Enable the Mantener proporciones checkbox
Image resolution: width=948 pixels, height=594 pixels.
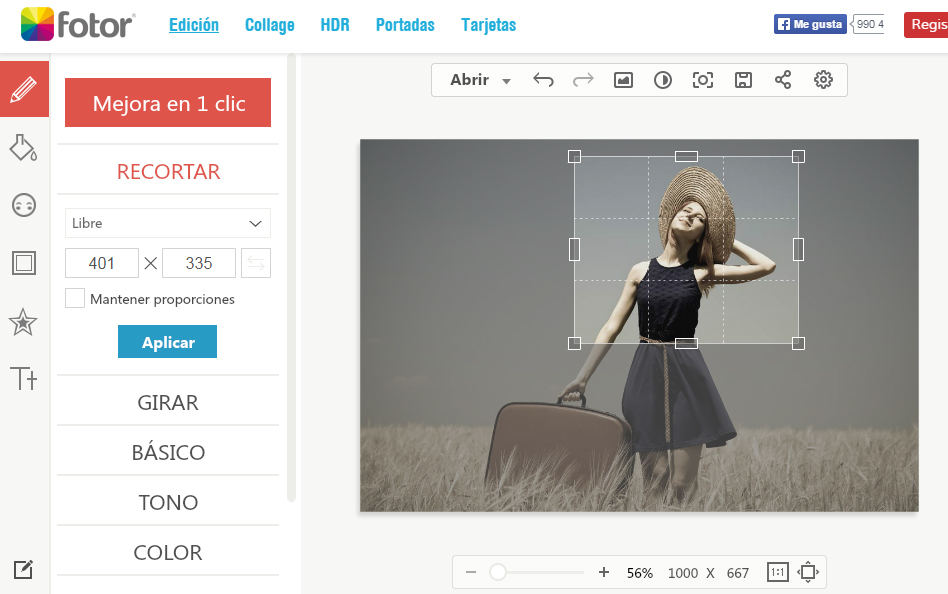pos(75,298)
